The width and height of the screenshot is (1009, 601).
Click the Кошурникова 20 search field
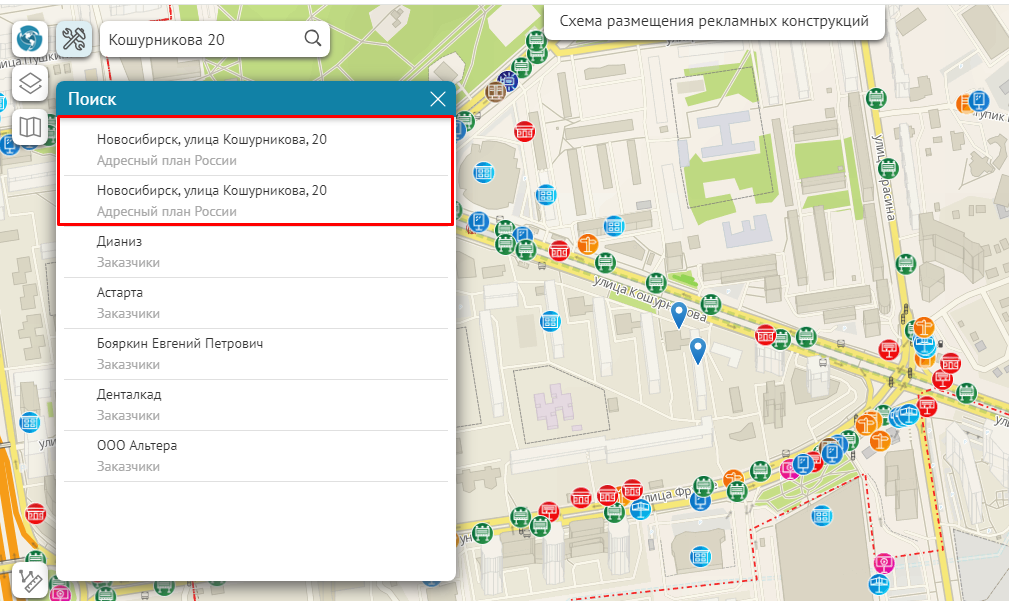(200, 39)
